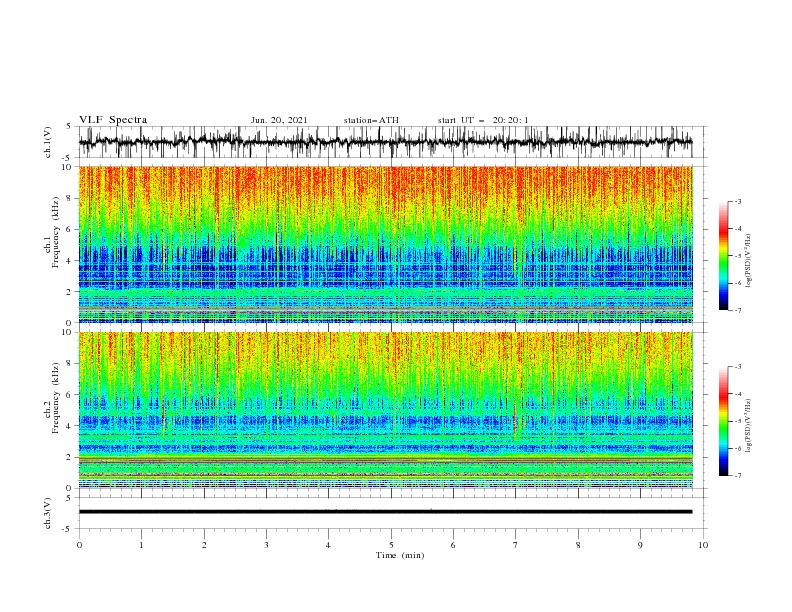Click the "5" tick on ch.1(V) axis
Image resolution: width=792 pixels, height=612 pixels.
pyautogui.click(x=69, y=126)
